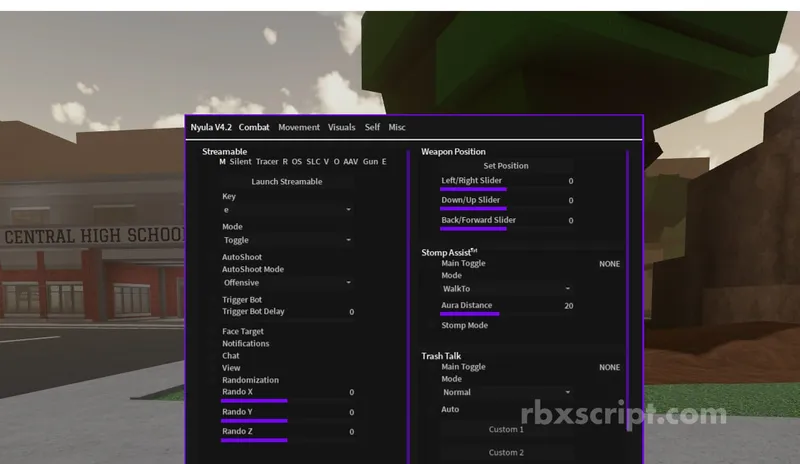Image resolution: width=800 pixels, height=464 pixels.
Task: Click the Launch Streamable button
Action: 287,181
